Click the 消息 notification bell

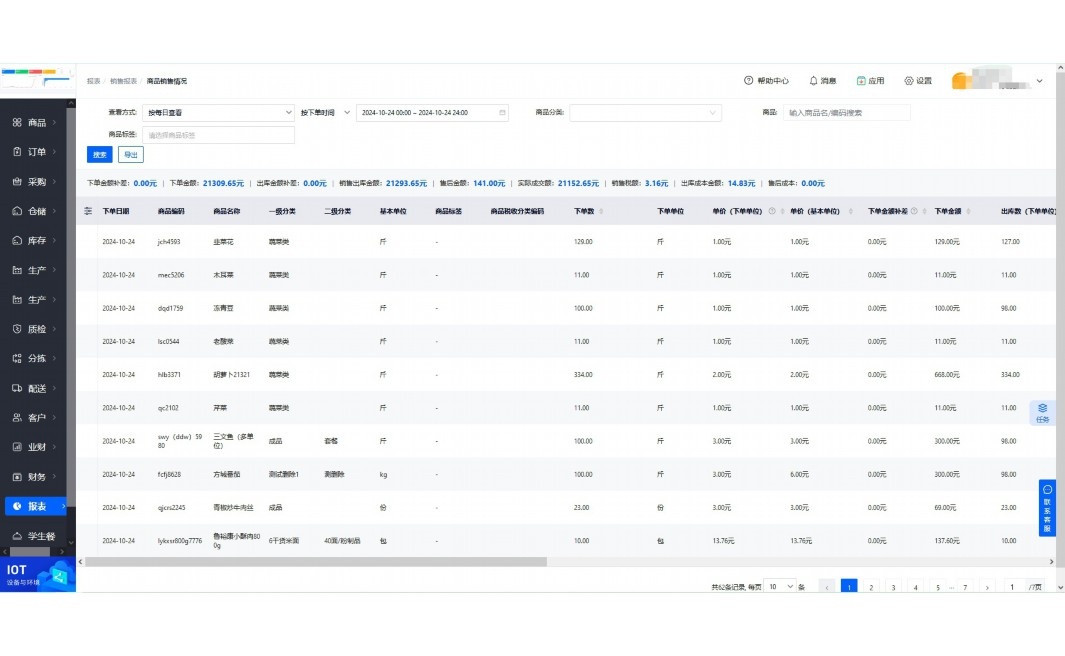[x=822, y=81]
